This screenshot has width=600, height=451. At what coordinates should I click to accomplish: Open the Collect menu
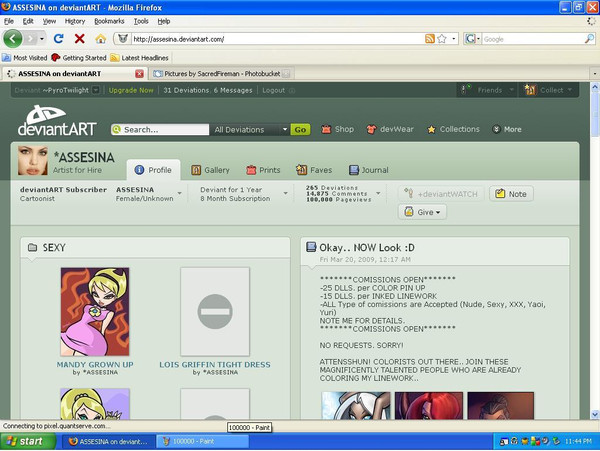[548, 90]
